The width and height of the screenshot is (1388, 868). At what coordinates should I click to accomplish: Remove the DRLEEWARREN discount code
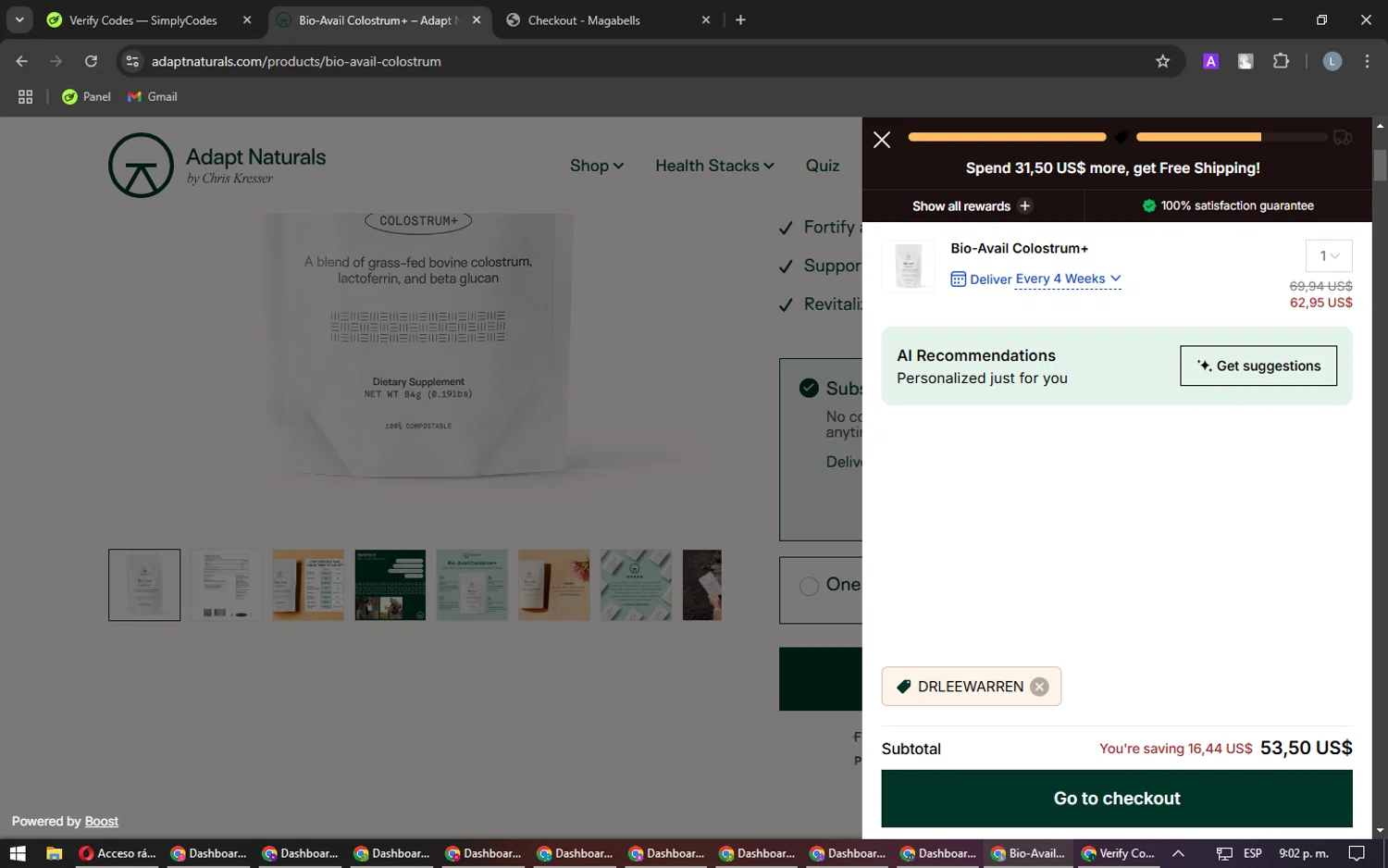(1039, 687)
